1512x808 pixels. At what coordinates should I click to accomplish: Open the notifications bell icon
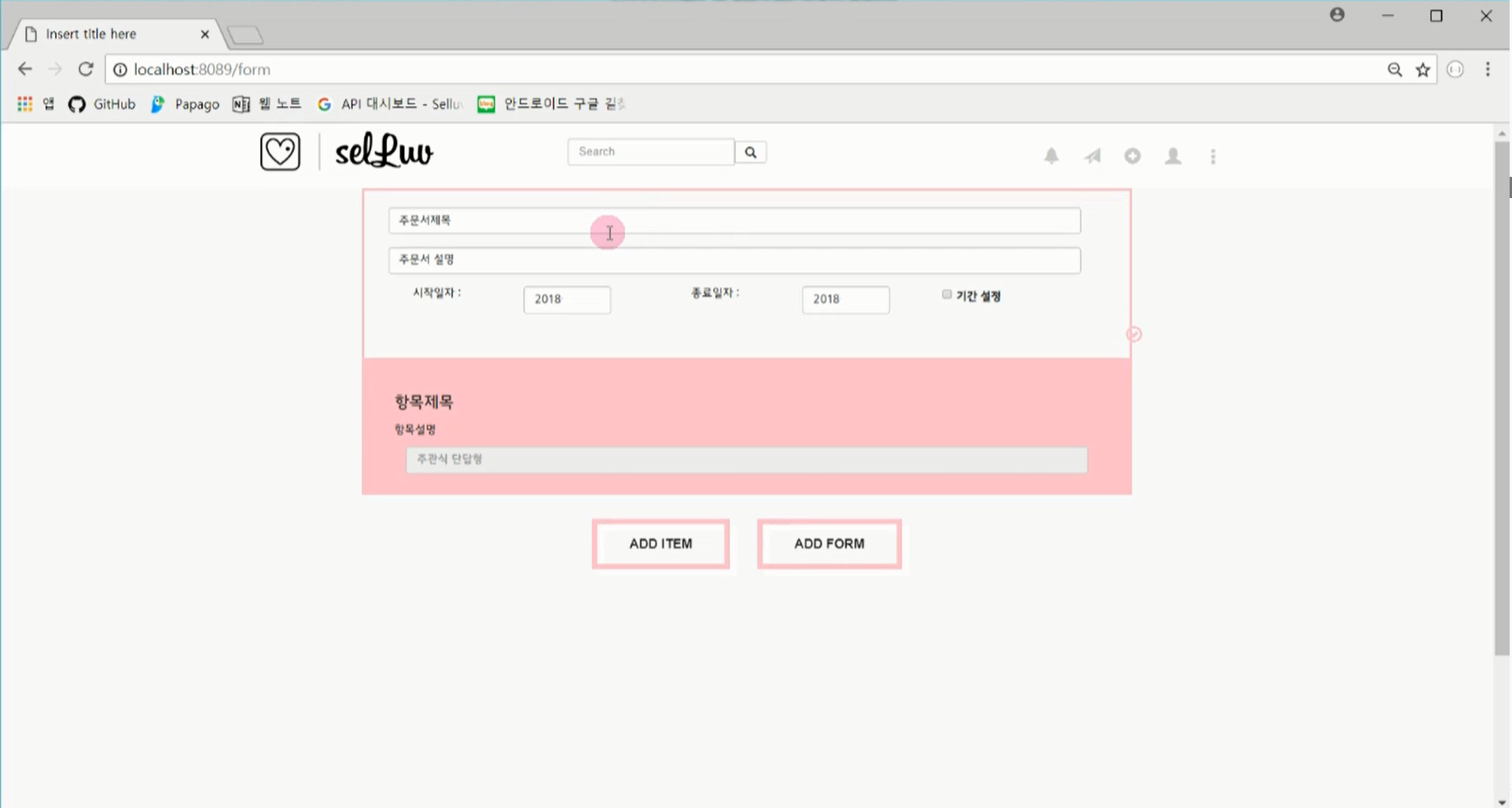(x=1051, y=156)
